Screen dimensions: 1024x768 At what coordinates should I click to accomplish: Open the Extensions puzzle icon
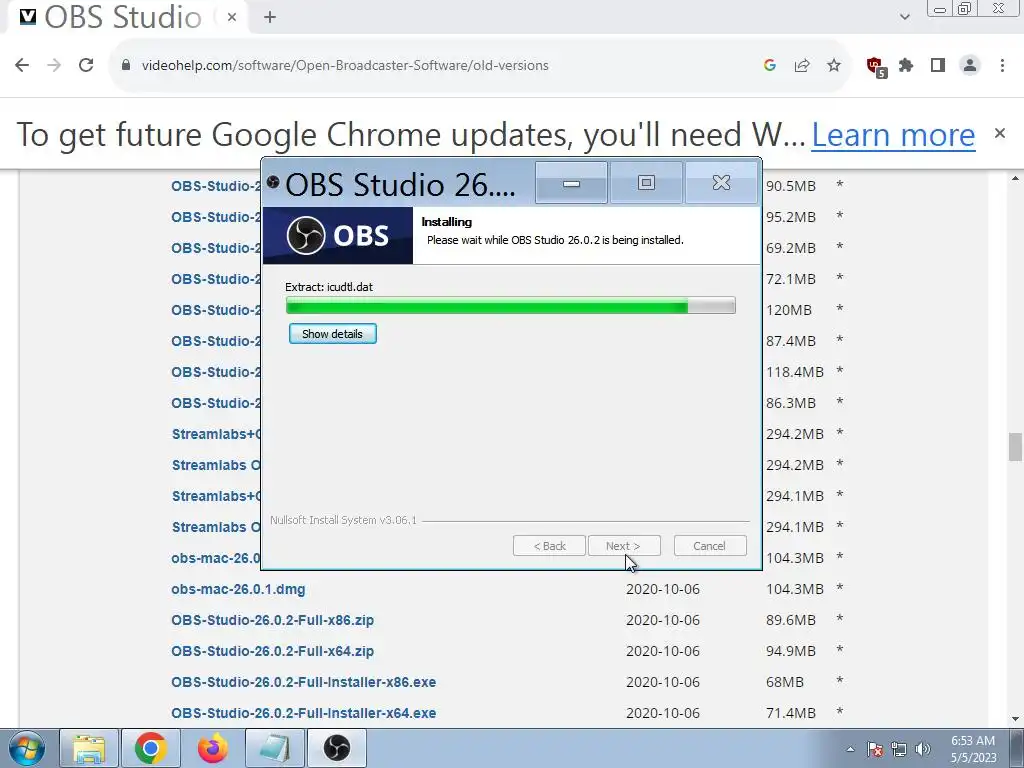point(906,65)
